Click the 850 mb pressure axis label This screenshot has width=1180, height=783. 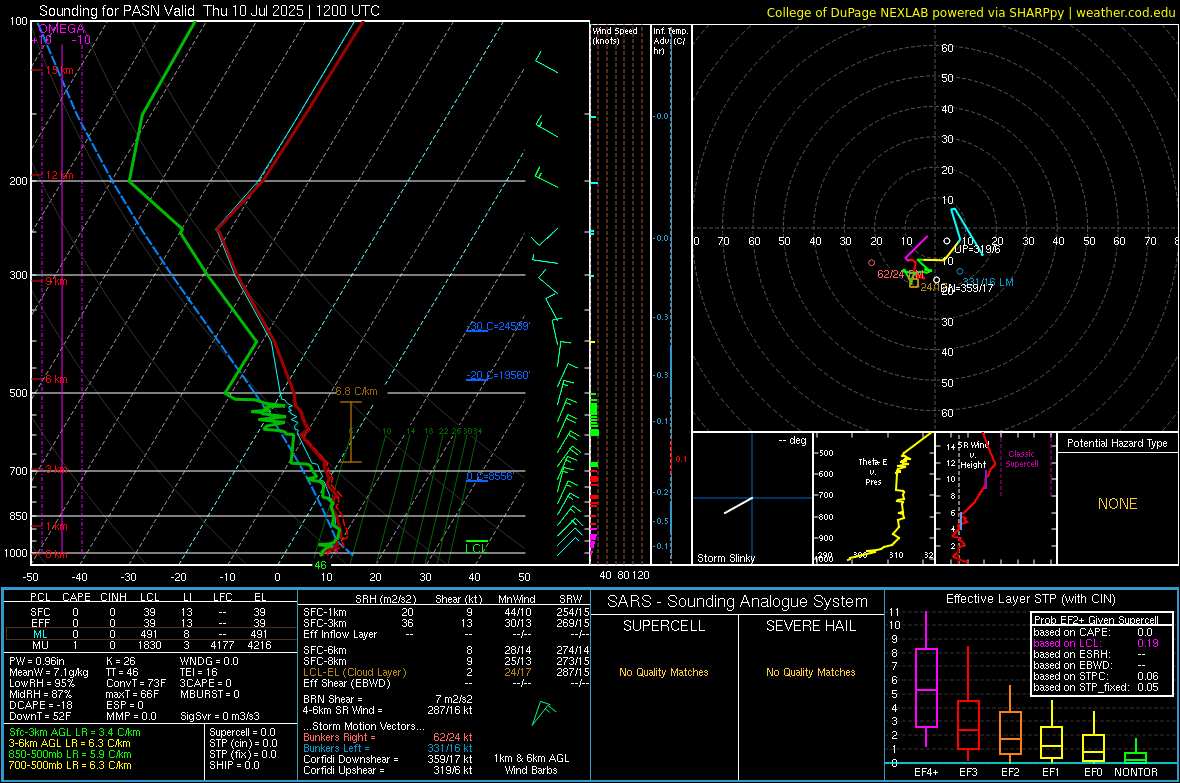tap(18, 516)
